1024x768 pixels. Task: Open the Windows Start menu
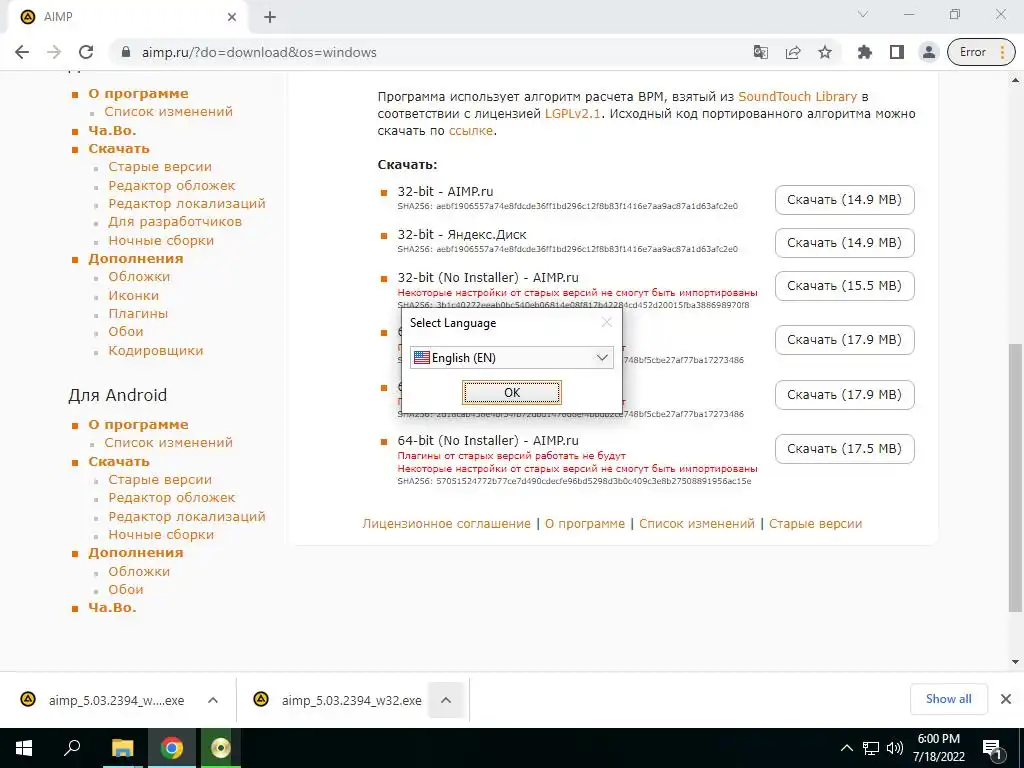click(24, 748)
